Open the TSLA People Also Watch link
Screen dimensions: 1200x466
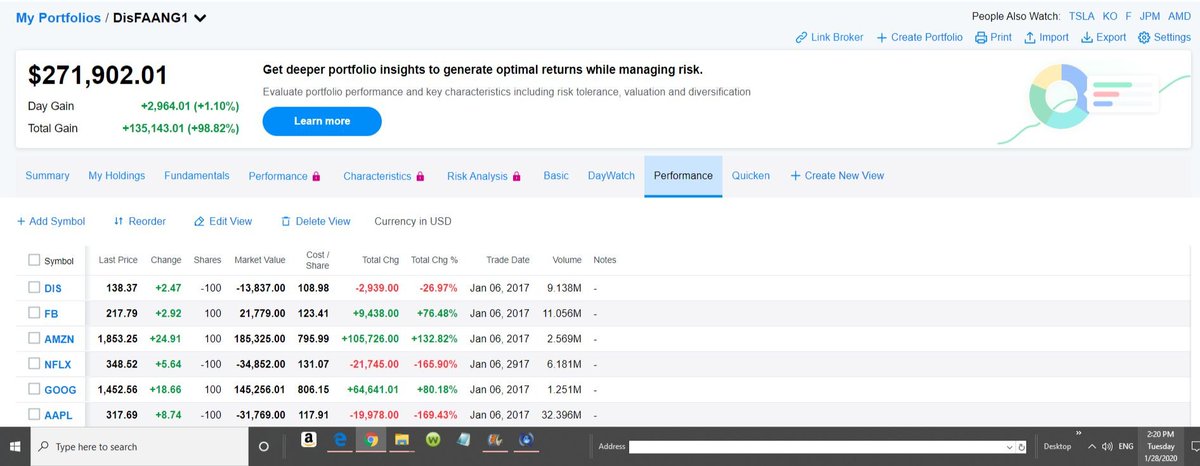coord(1081,16)
